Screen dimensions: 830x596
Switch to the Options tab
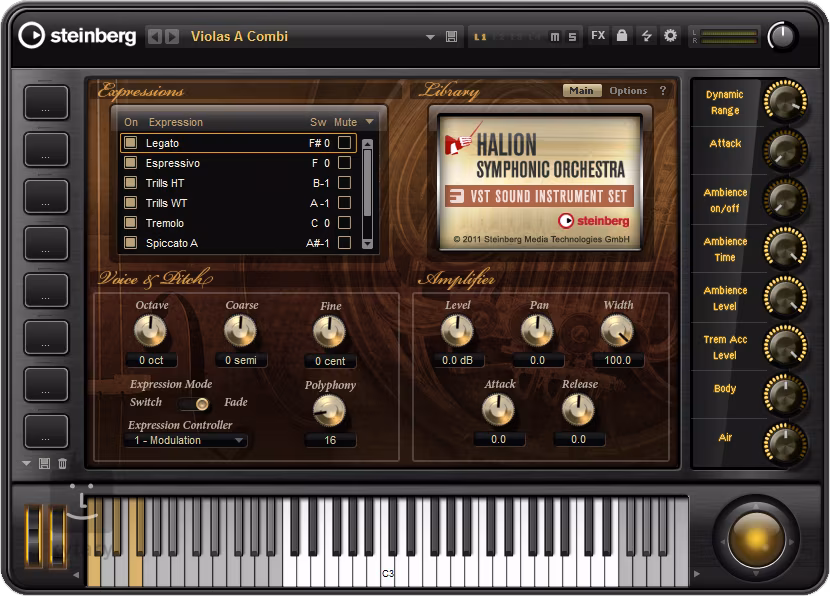628,91
